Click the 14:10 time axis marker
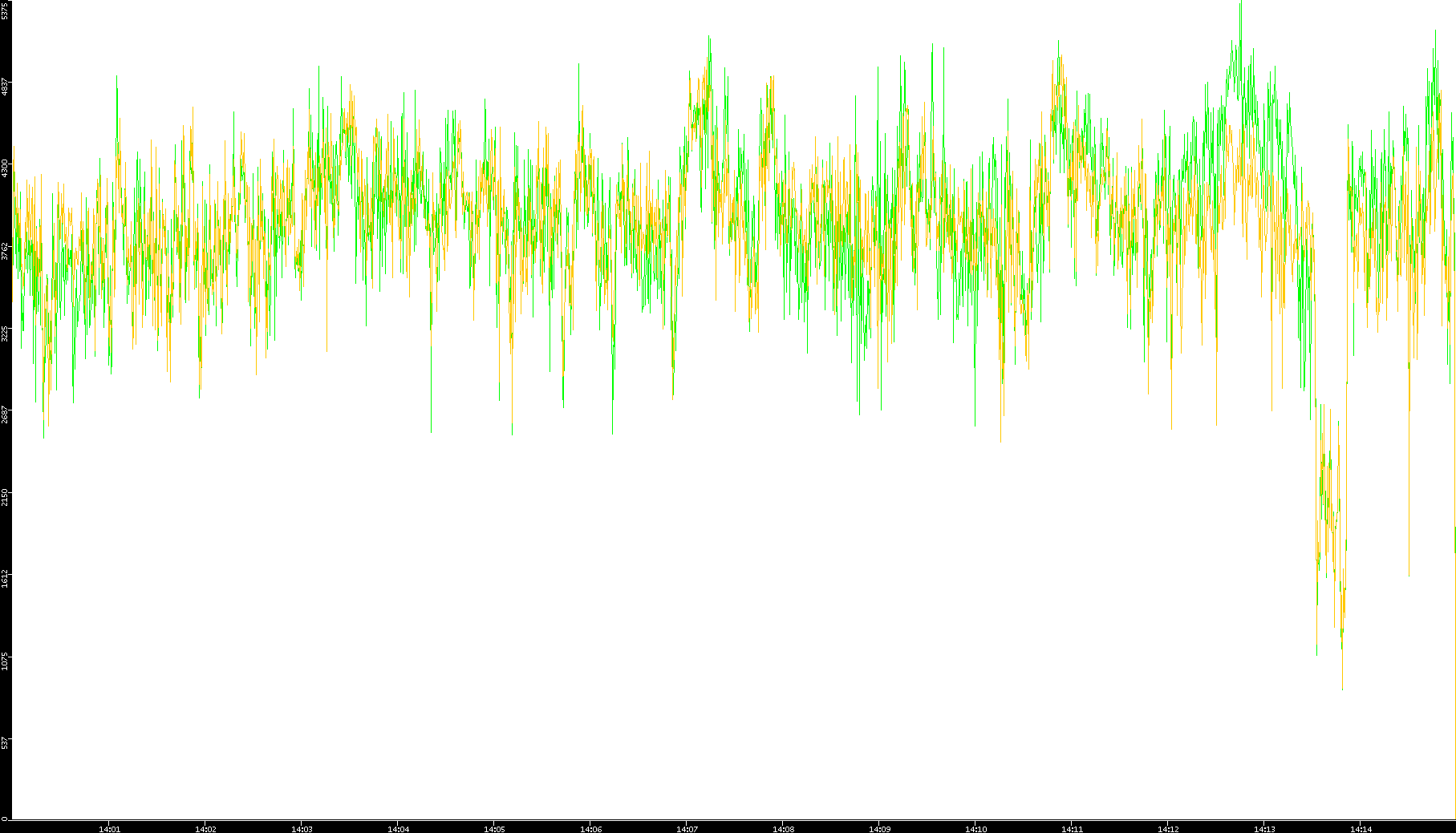This screenshot has height=833, width=1456. pyautogui.click(x=975, y=828)
